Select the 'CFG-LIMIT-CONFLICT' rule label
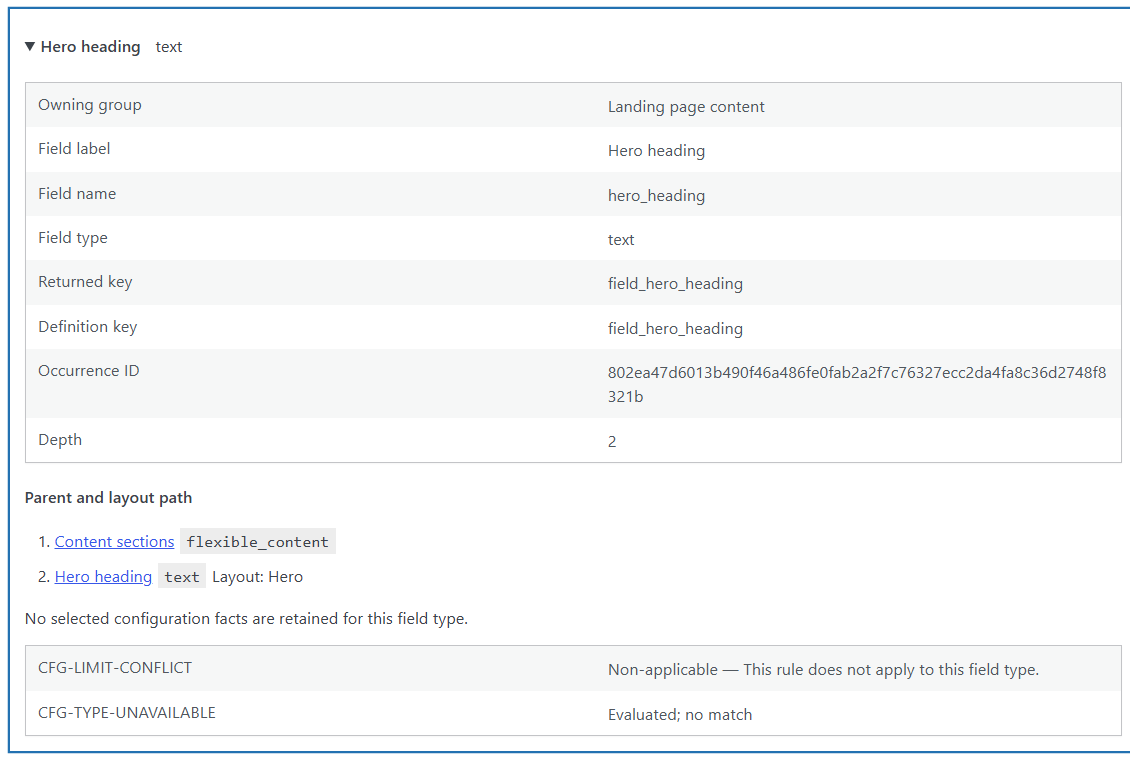 click(115, 668)
